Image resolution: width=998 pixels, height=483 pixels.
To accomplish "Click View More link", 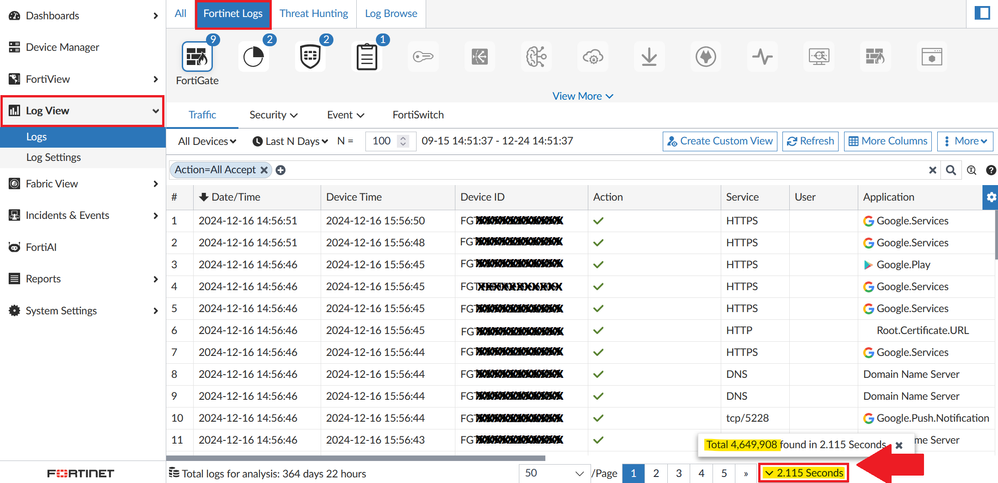I will point(582,96).
